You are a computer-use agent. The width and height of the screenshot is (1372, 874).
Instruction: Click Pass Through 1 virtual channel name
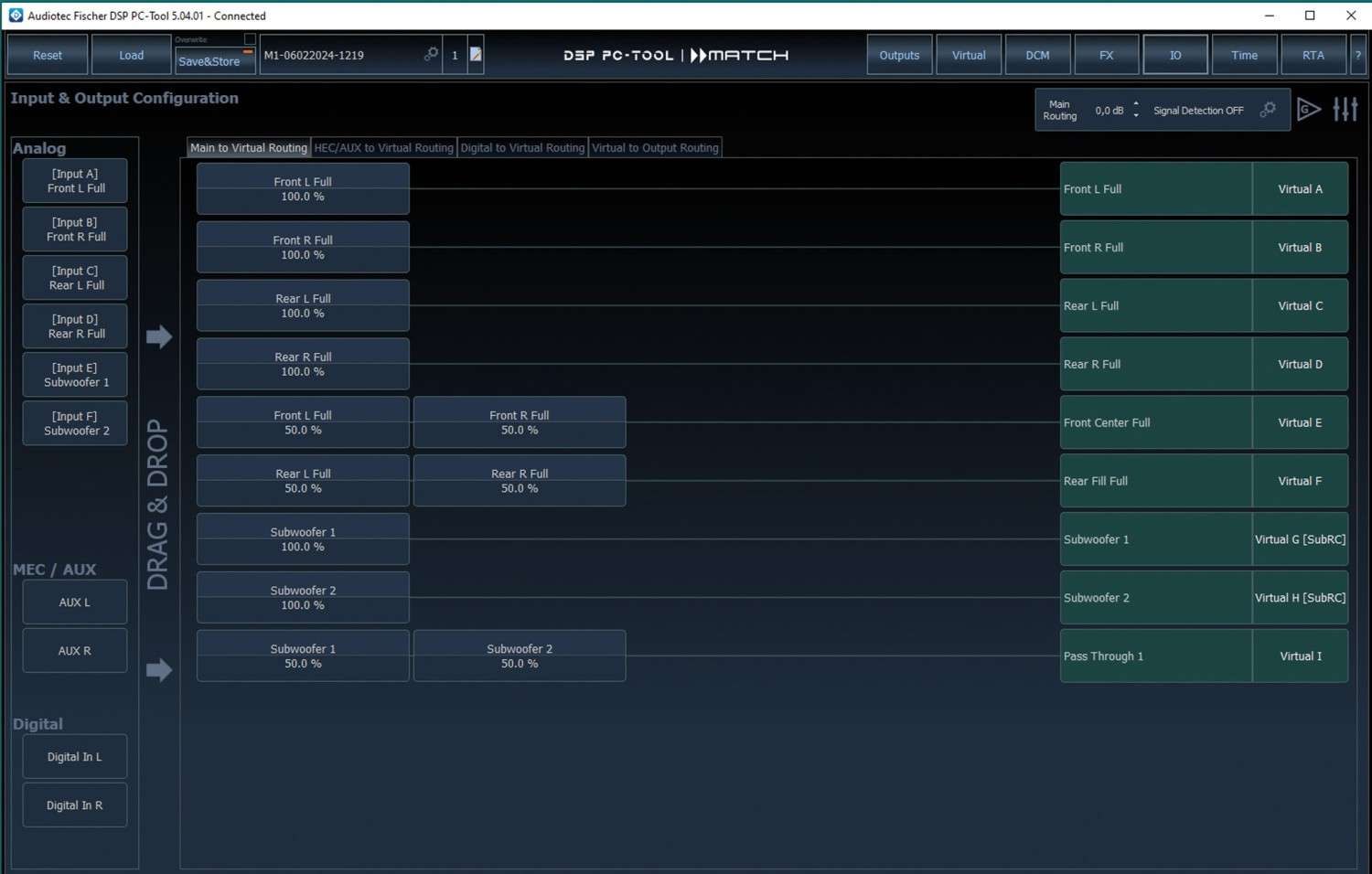click(1156, 655)
